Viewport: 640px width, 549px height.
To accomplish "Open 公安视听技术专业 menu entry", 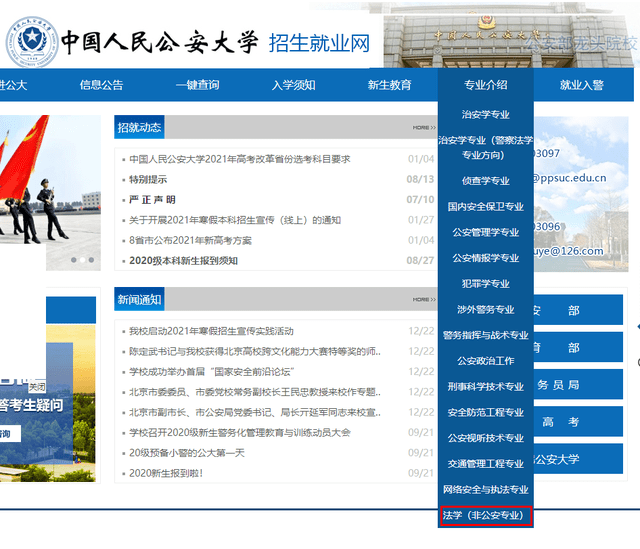I will [x=486, y=438].
